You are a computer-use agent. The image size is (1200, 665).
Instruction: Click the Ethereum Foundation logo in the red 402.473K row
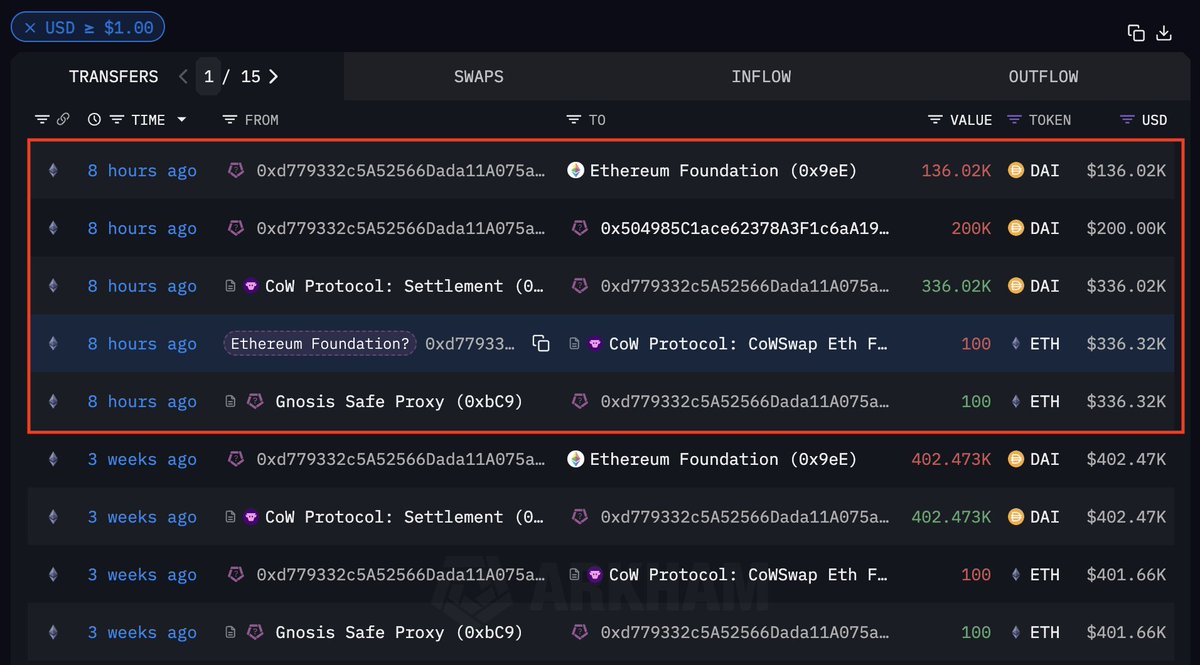(576, 460)
